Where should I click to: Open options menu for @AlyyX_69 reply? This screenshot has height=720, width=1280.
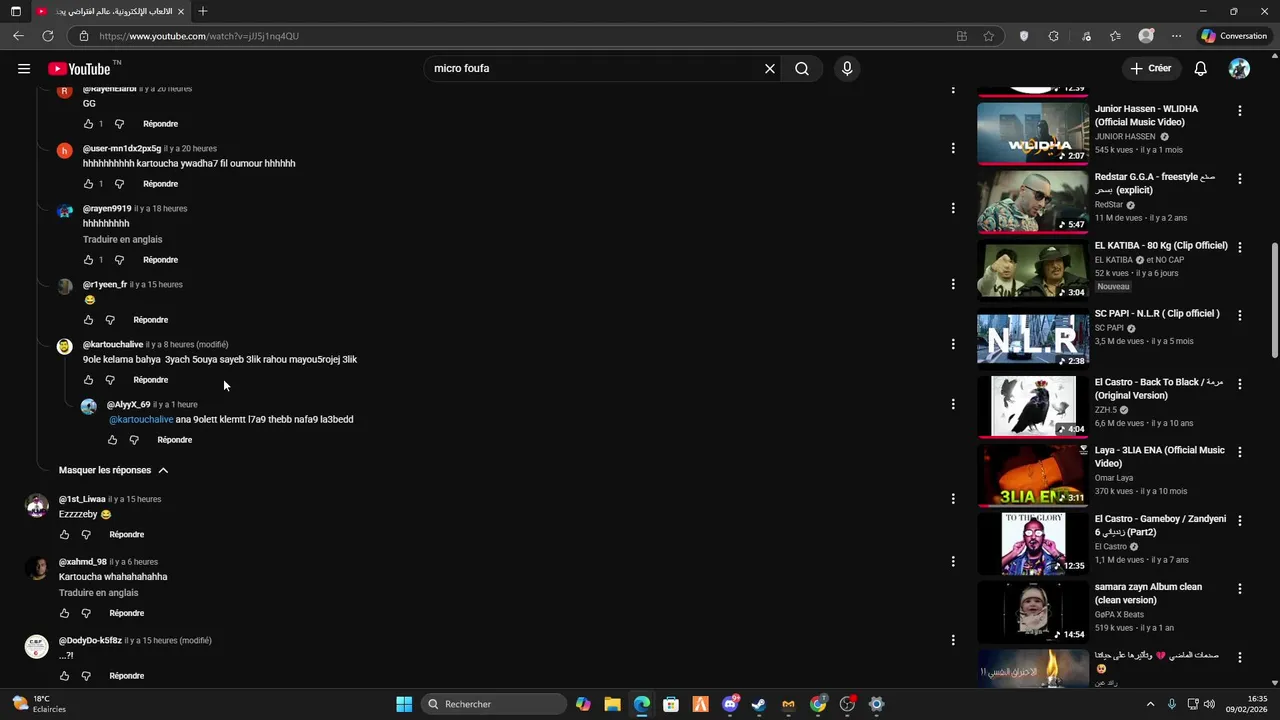[953, 404]
